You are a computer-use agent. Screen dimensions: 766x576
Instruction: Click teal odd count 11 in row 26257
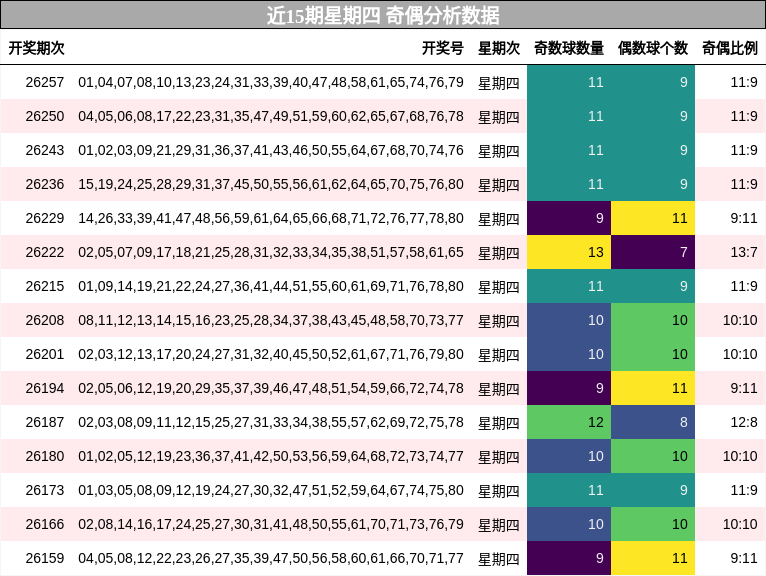click(x=569, y=82)
